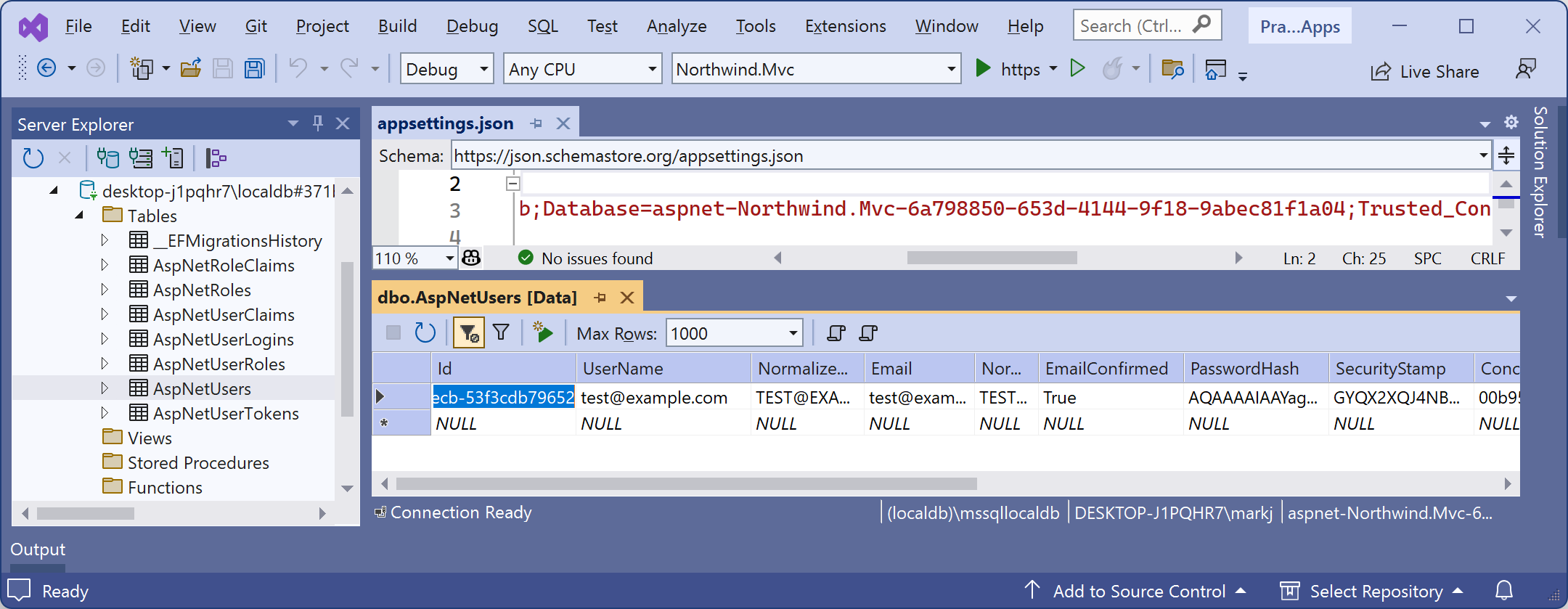Expand the AspNetRoles table node
The width and height of the screenshot is (1568, 609).
point(105,290)
